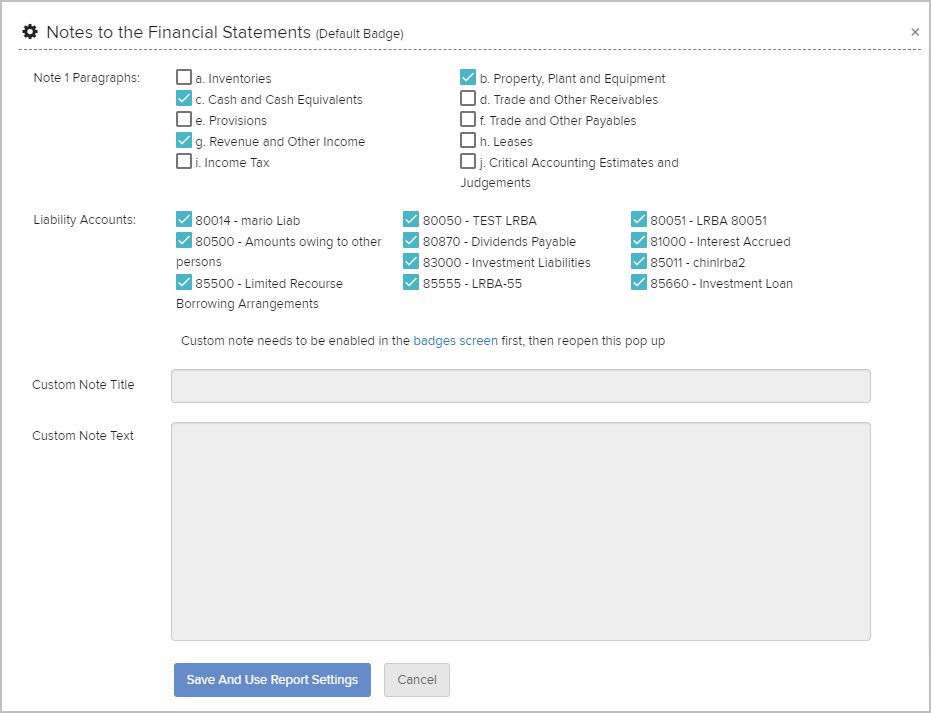This screenshot has width=931, height=713.
Task: Tick the Leases checkbox
Action: (x=468, y=141)
